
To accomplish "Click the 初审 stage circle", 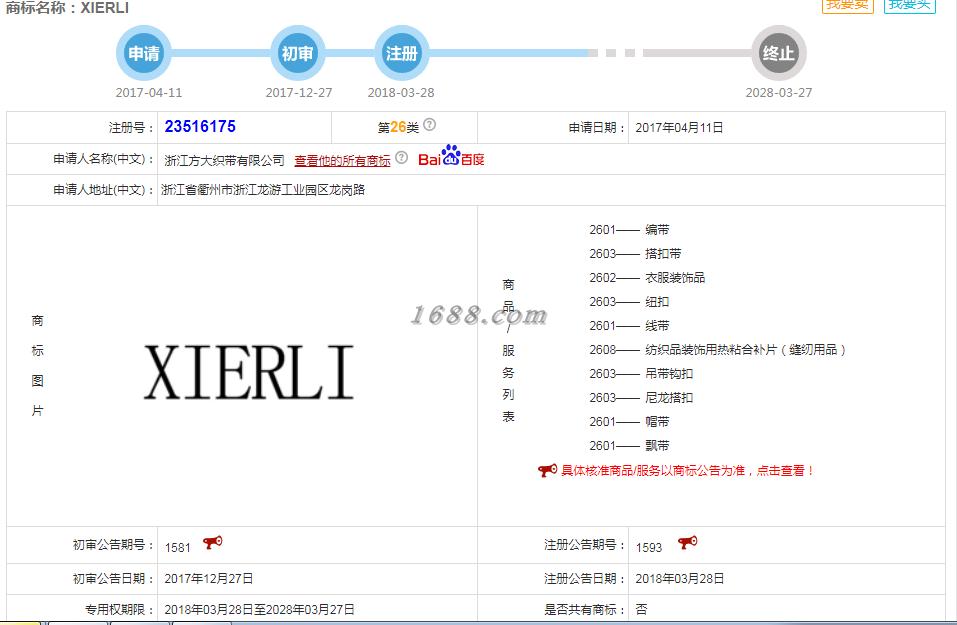I will point(297,53).
